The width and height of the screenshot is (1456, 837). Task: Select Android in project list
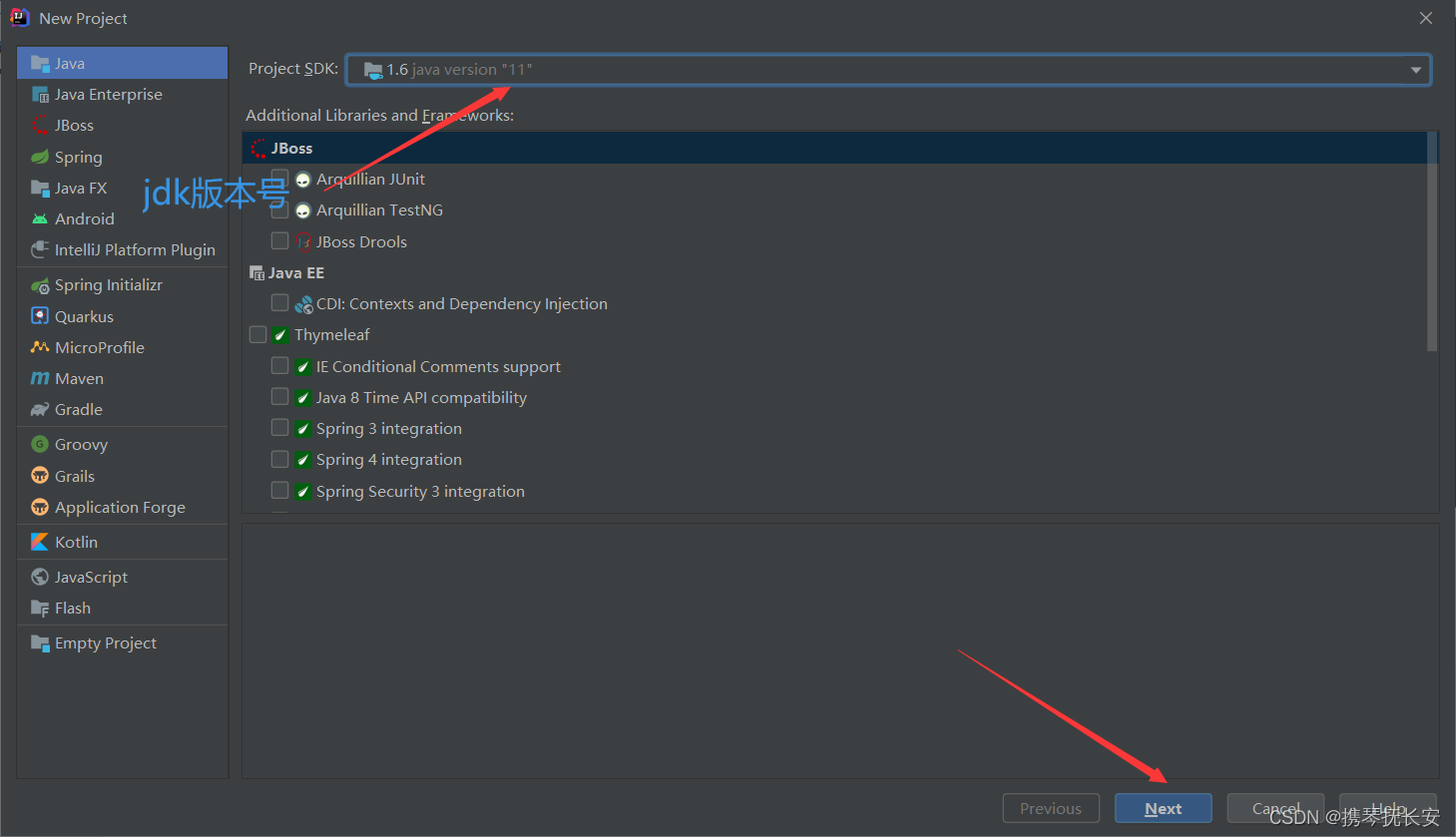pyautogui.click(x=122, y=219)
